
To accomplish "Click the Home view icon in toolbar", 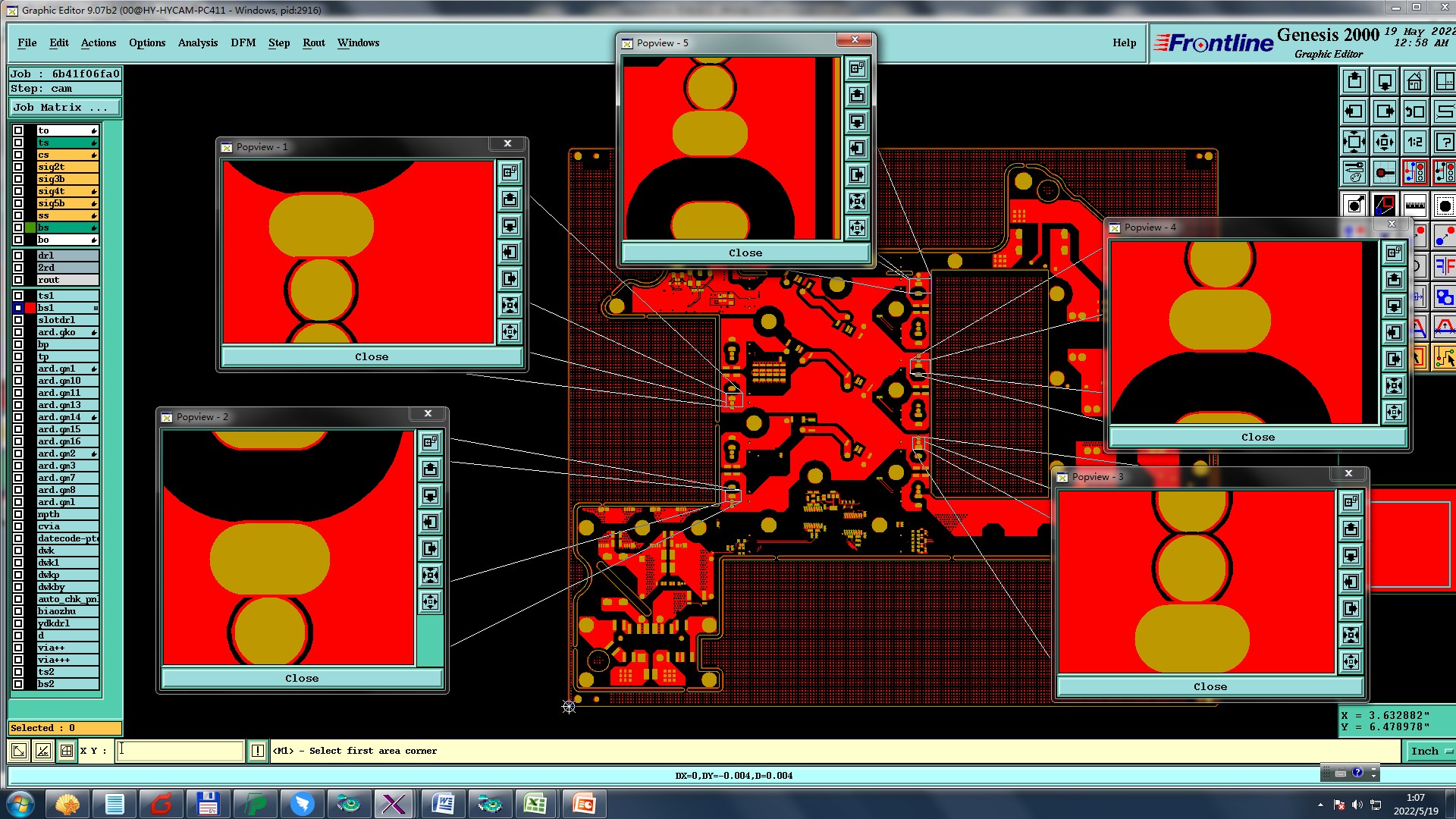I will 1414,81.
